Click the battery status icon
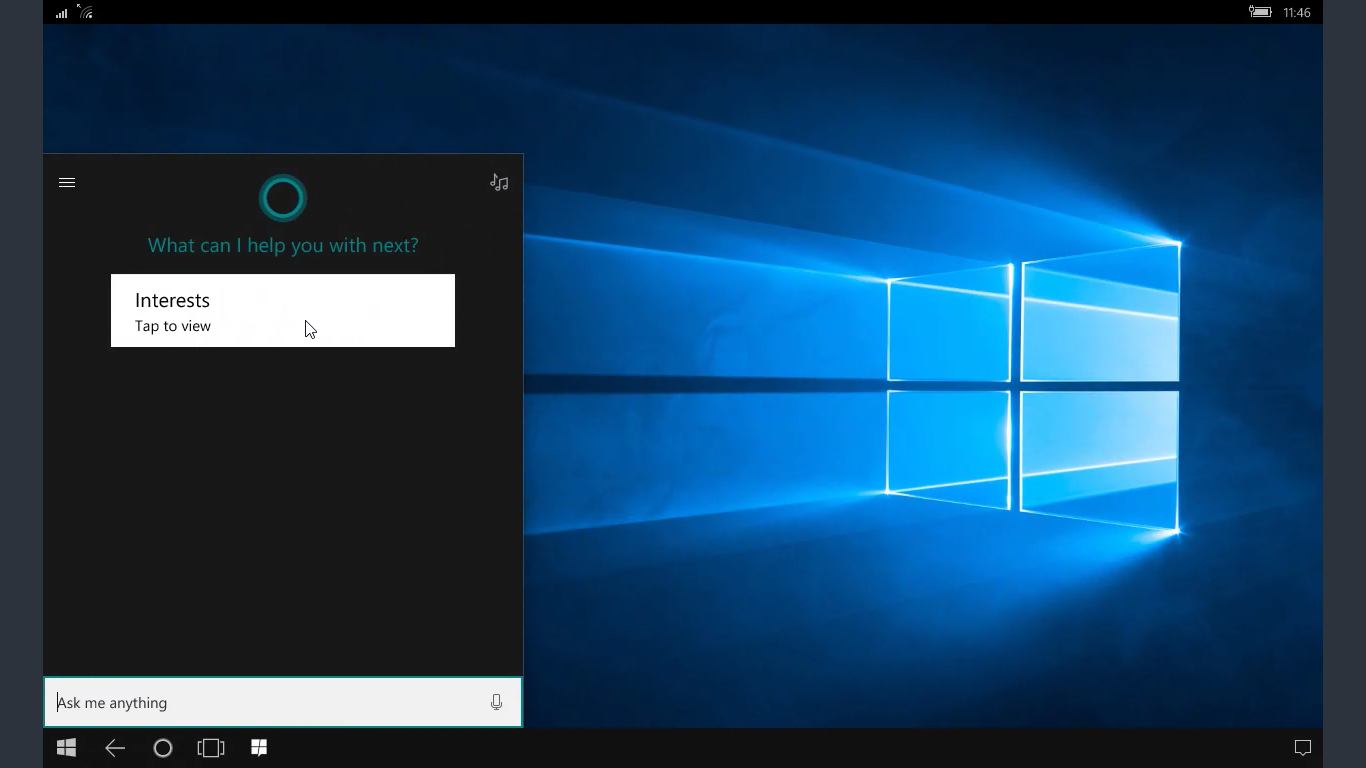This screenshot has width=1366, height=768. point(1260,12)
